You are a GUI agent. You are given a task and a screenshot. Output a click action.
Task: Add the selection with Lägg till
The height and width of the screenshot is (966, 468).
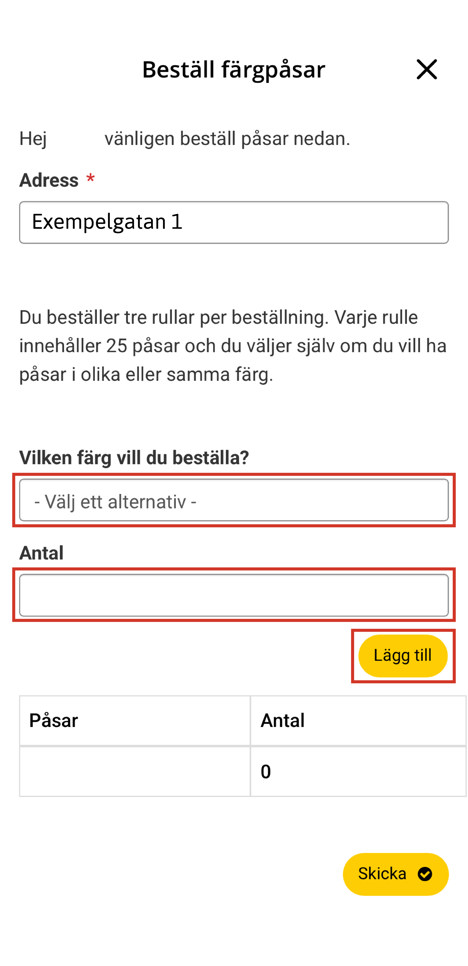pos(403,656)
